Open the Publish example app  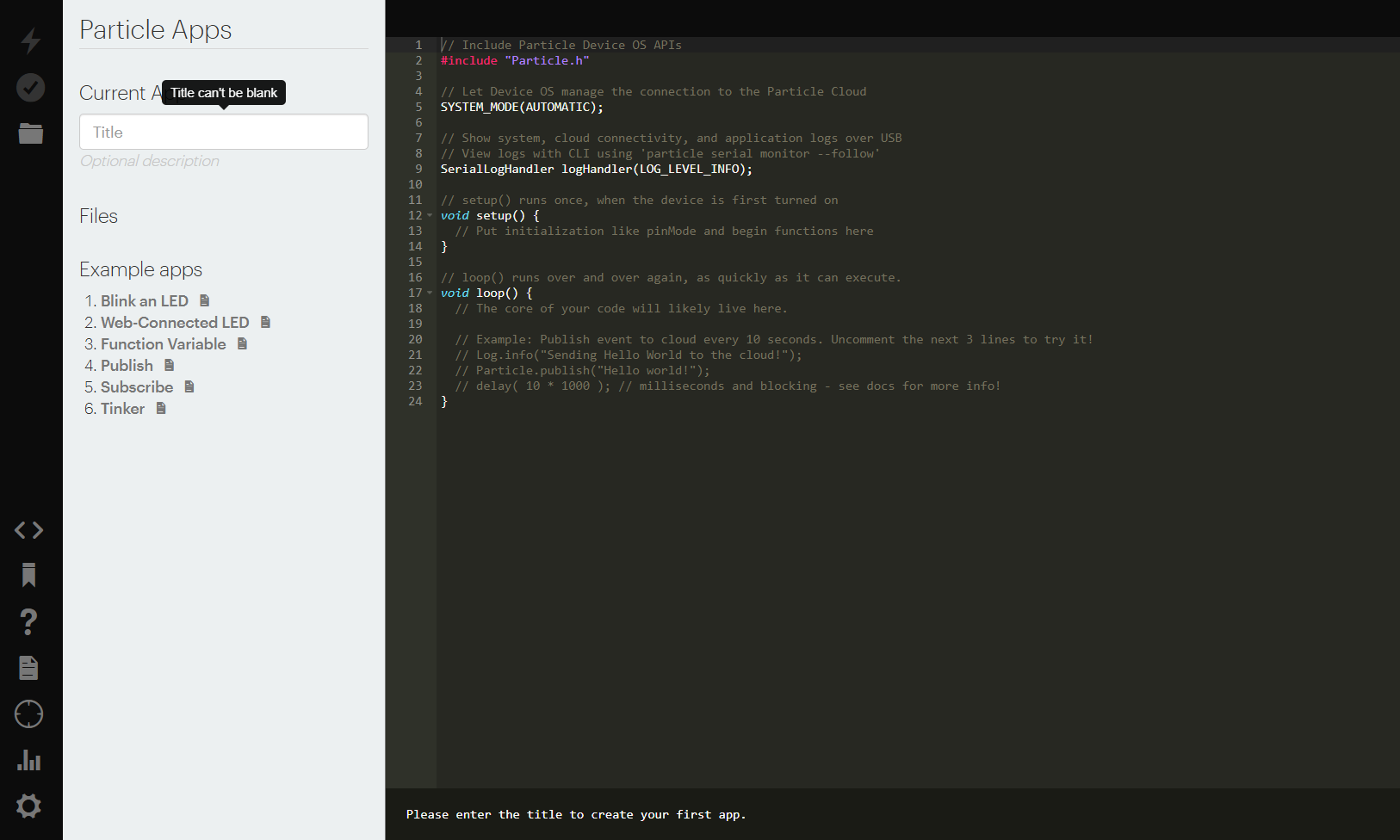click(126, 365)
